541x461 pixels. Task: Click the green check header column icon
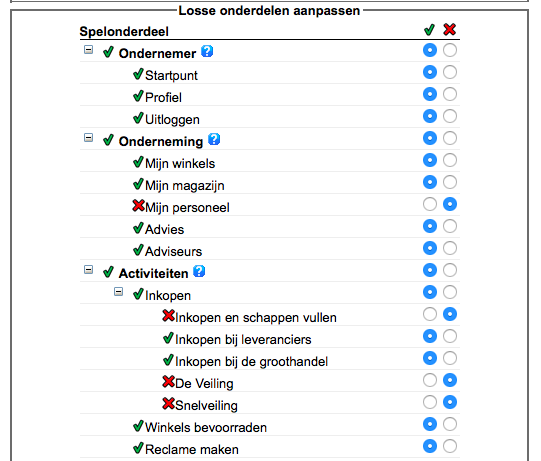pyautogui.click(x=430, y=30)
